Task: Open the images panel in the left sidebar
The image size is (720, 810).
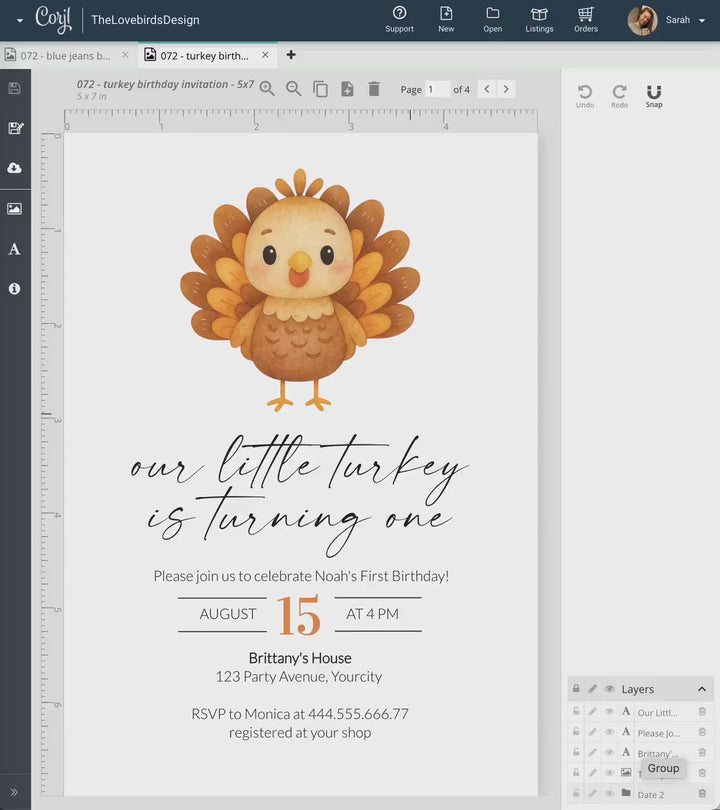Action: pyautogui.click(x=14, y=209)
